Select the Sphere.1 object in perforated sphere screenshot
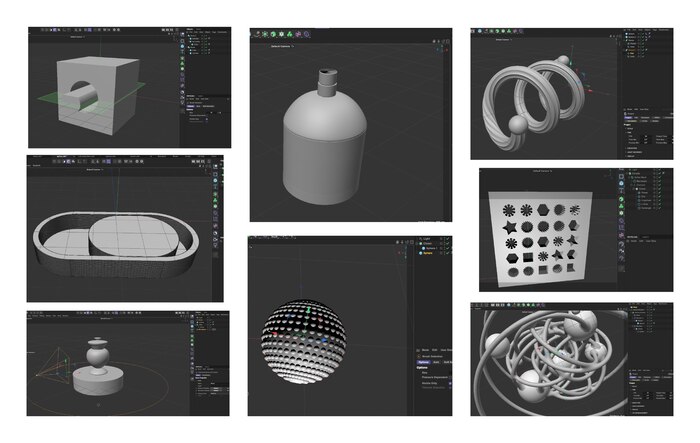The width and height of the screenshot is (700, 443). point(432,248)
